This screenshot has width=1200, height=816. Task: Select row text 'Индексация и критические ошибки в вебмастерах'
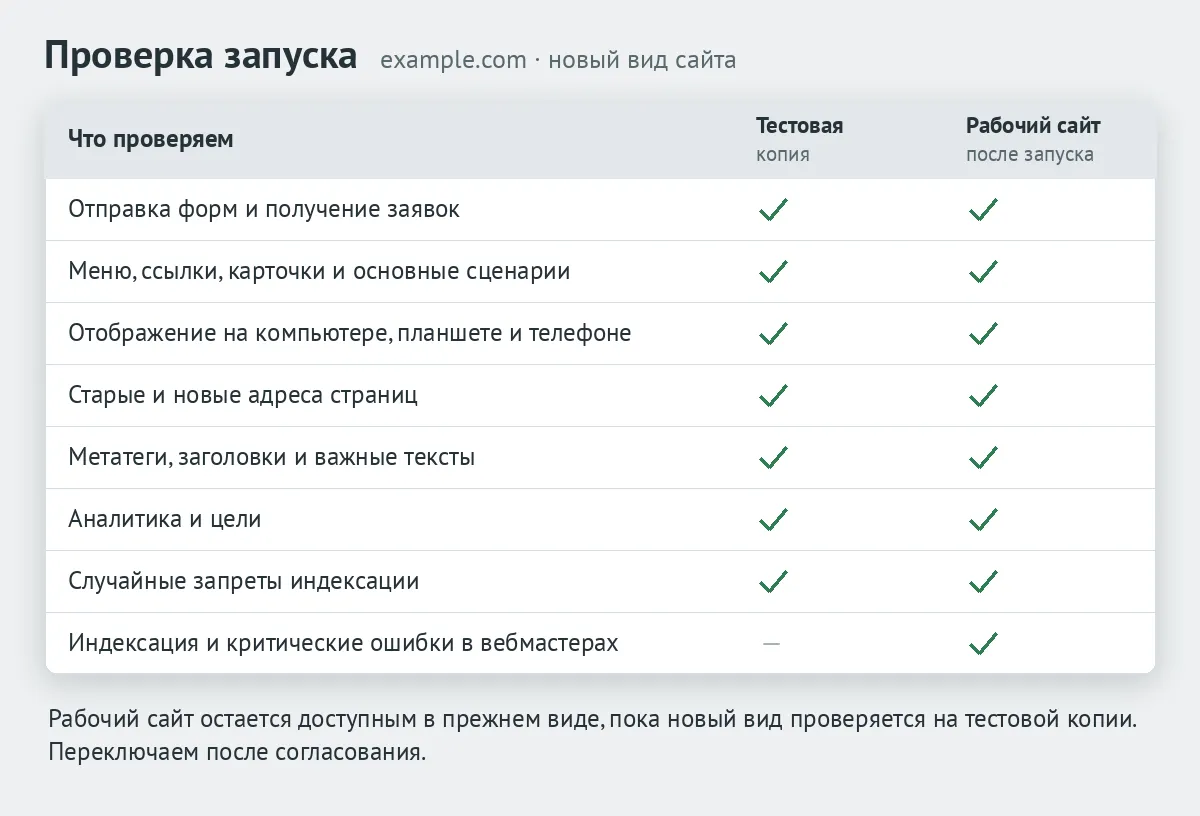click(x=343, y=643)
